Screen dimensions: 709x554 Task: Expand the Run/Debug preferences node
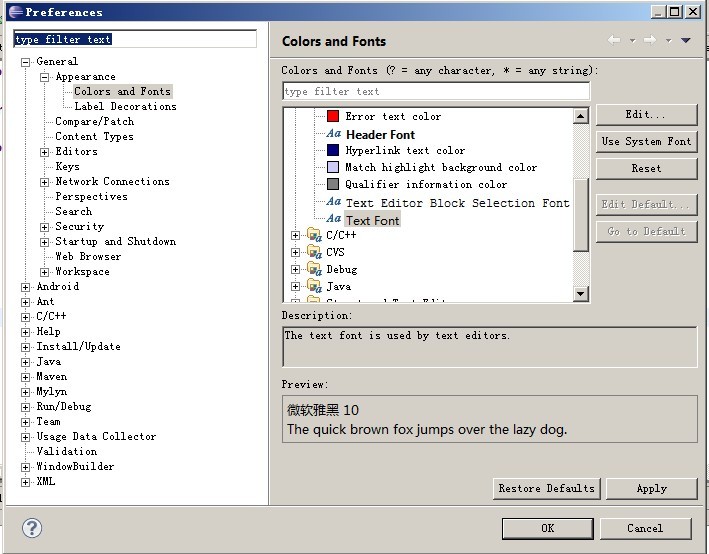25,407
